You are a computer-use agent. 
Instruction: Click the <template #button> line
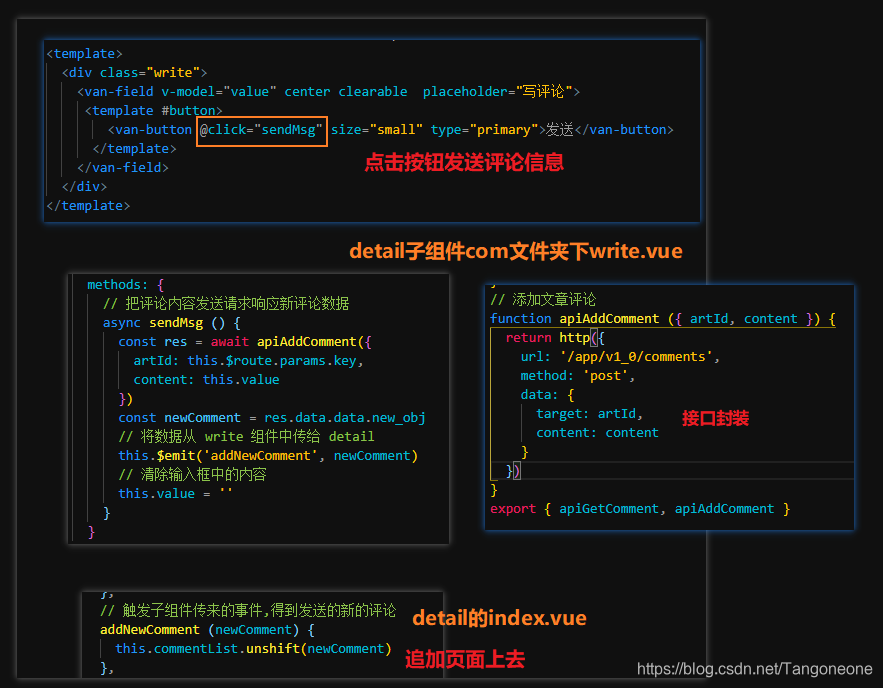pos(154,111)
